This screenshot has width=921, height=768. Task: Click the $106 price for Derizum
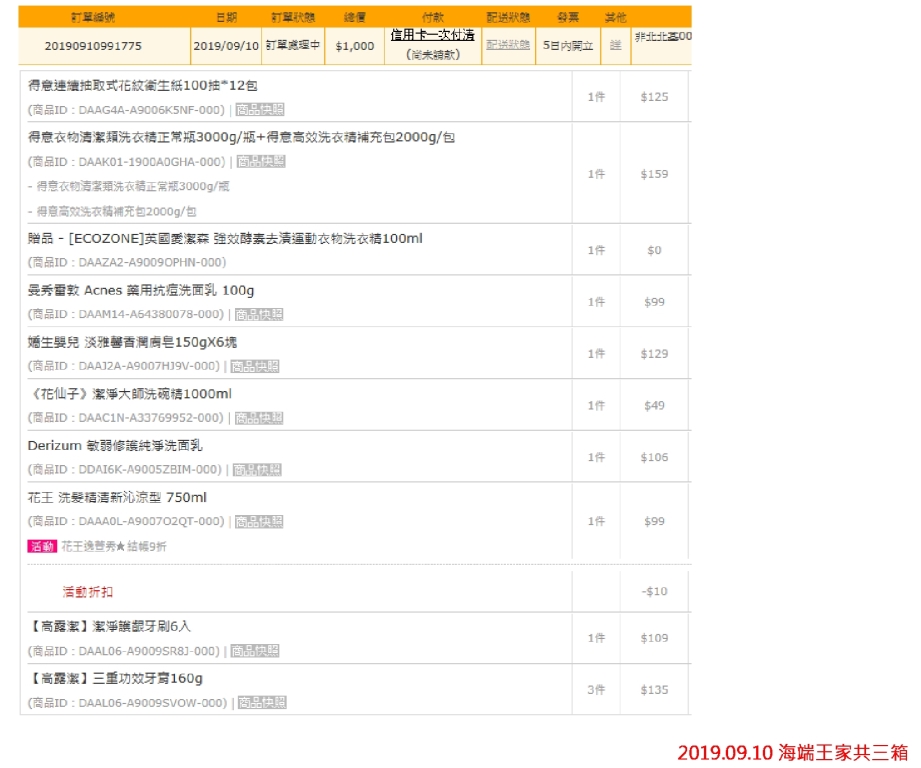point(654,457)
